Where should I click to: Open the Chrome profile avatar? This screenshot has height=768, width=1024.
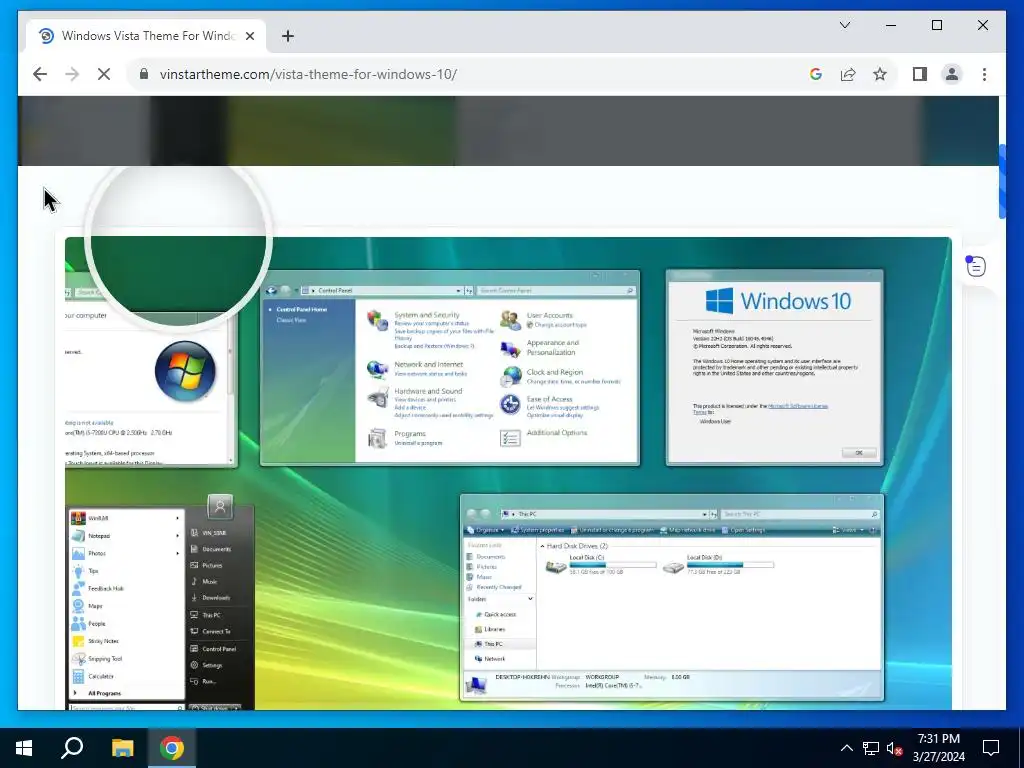click(952, 74)
